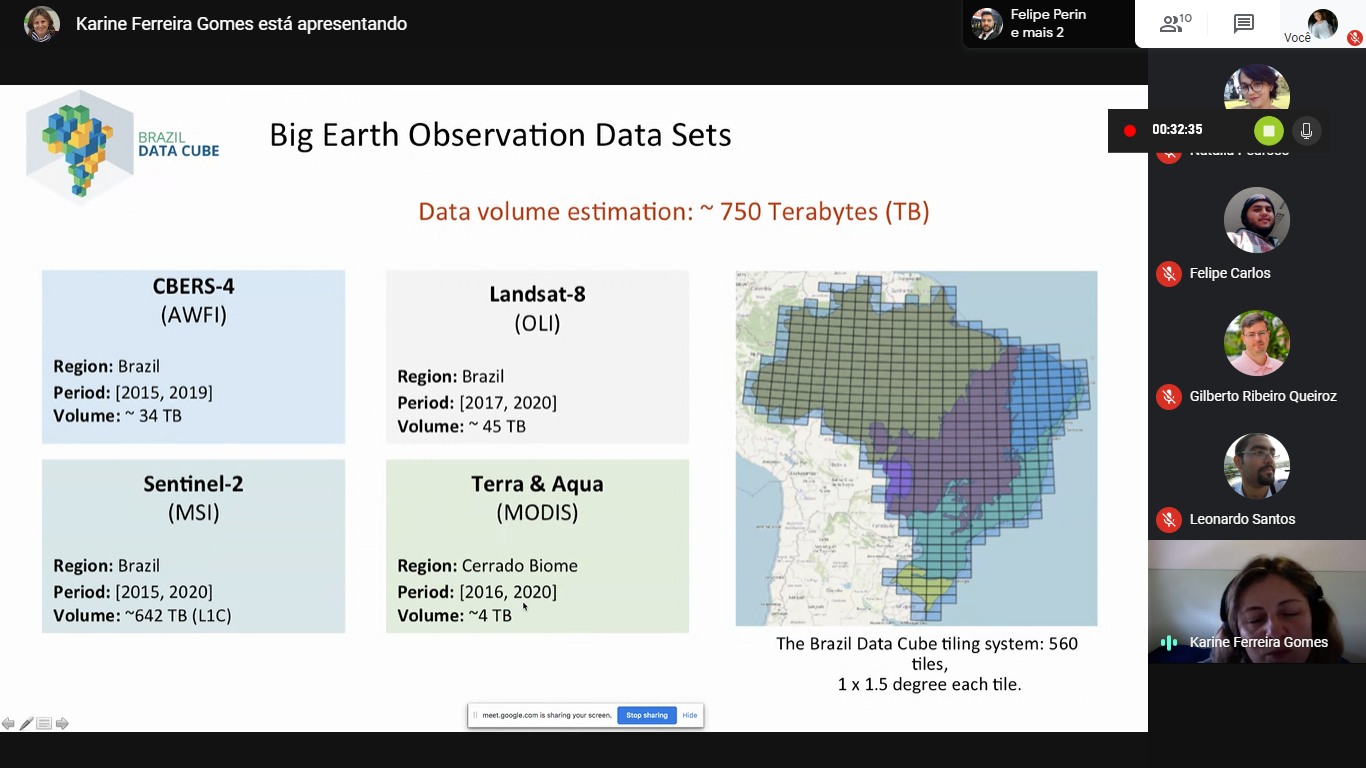This screenshot has height=768, width=1366.
Task: Hide the screen sharing notification
Action: tap(690, 715)
